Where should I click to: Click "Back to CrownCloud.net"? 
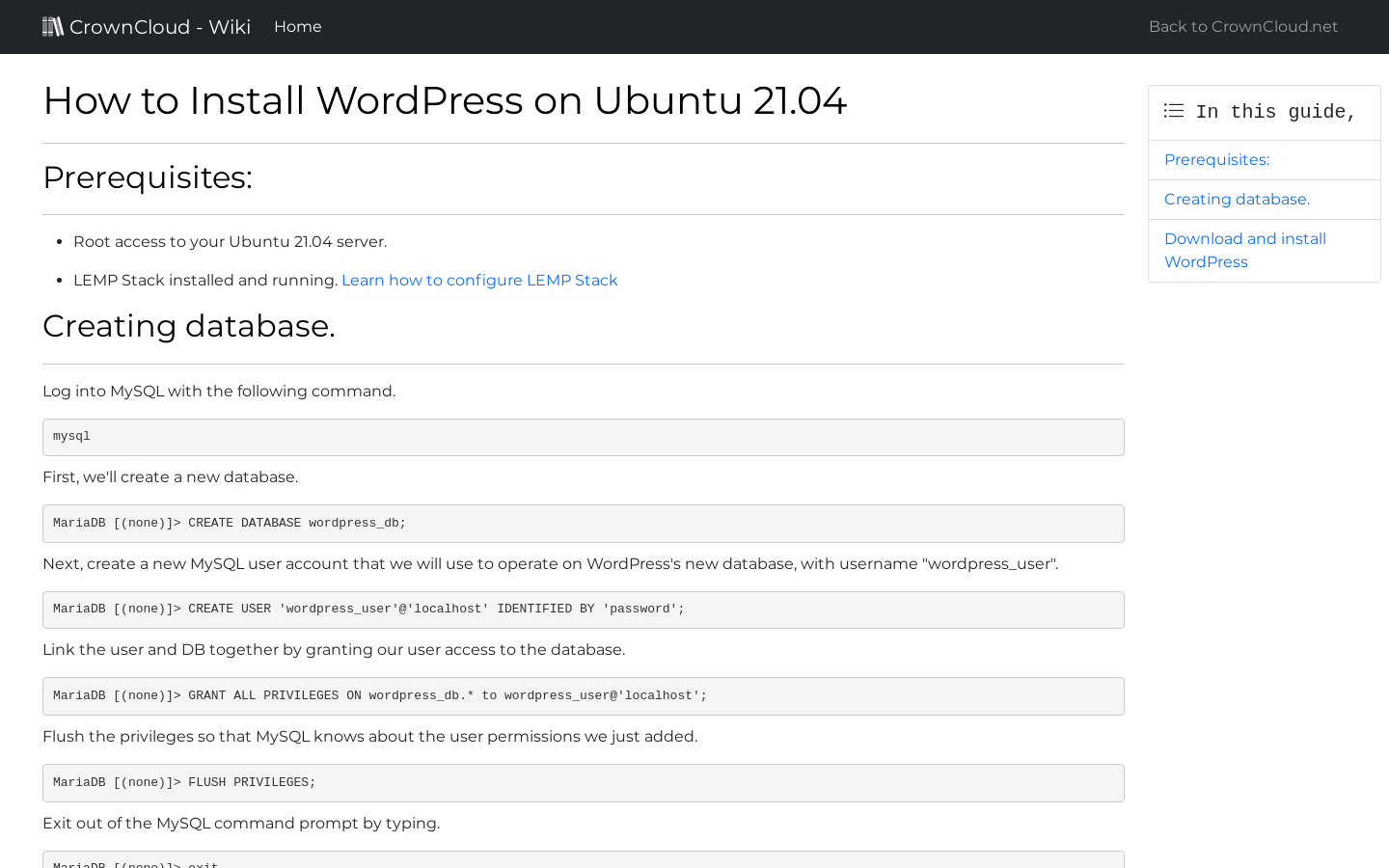point(1242,26)
